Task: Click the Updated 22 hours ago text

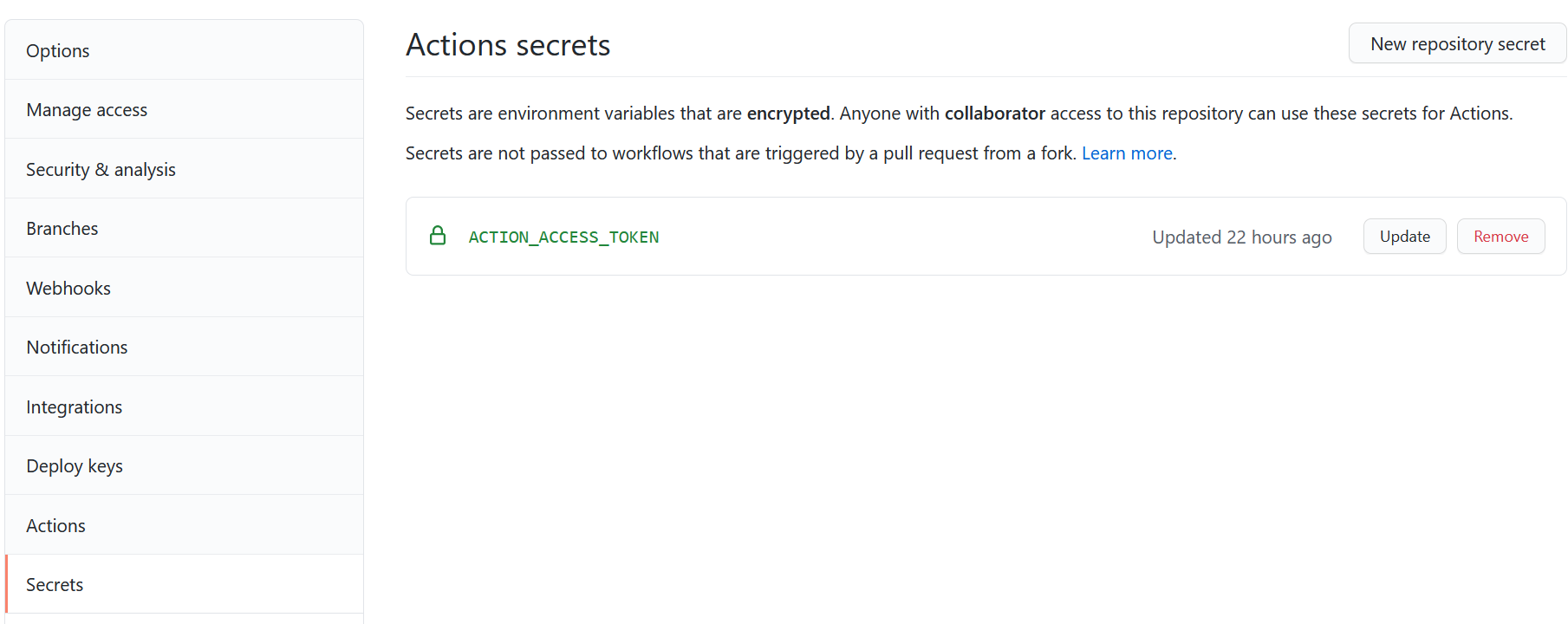Action: 1242,236
